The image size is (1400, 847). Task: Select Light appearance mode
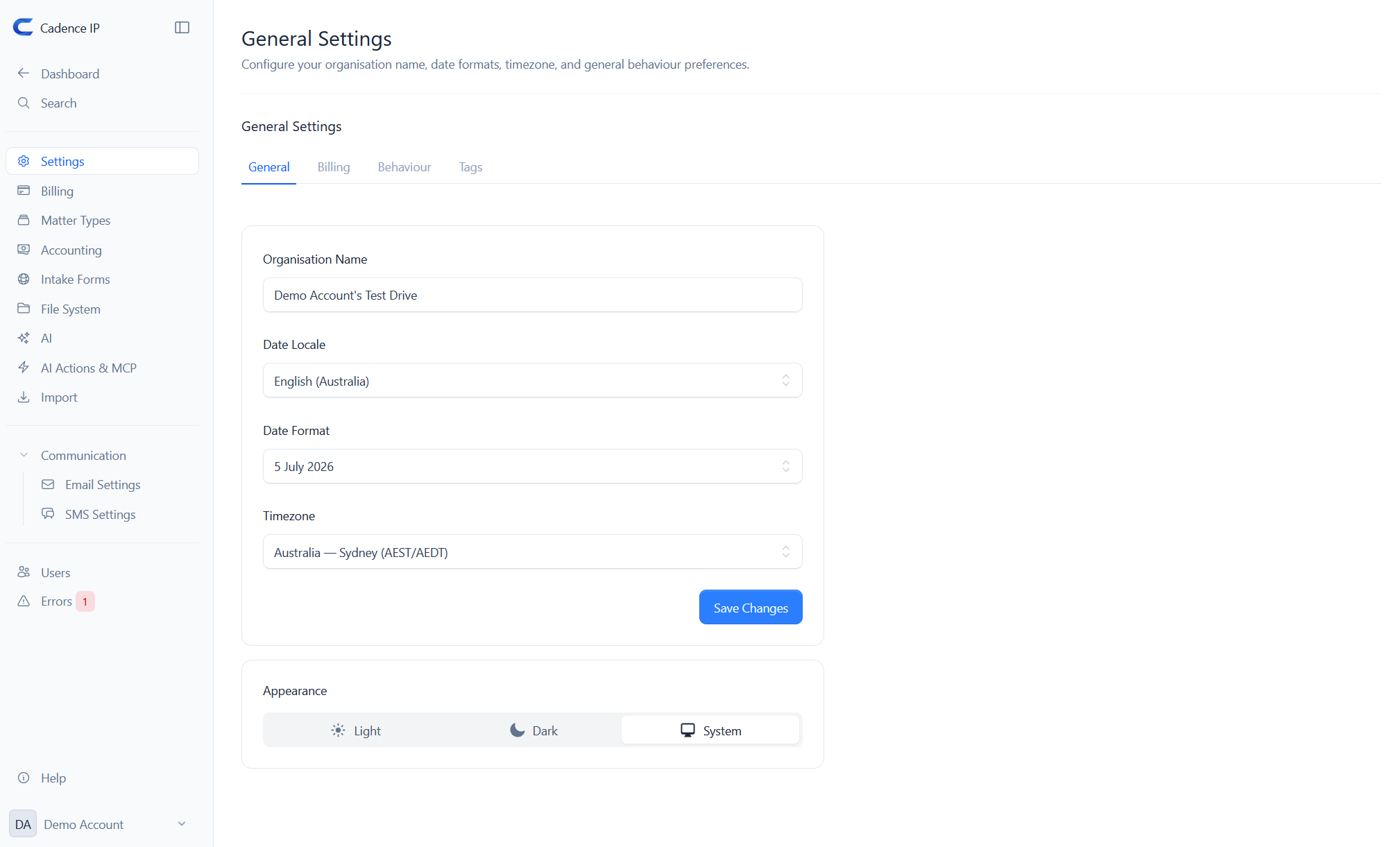pyautogui.click(x=355, y=730)
